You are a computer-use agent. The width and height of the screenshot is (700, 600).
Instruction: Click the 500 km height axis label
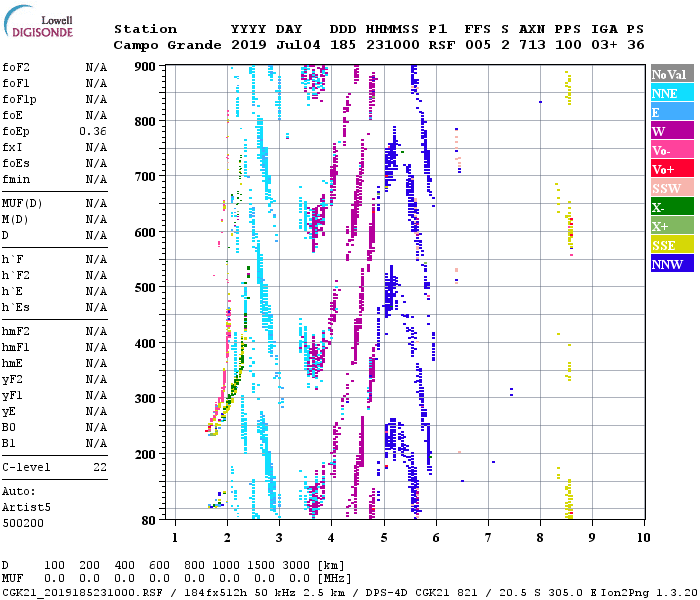coord(145,288)
